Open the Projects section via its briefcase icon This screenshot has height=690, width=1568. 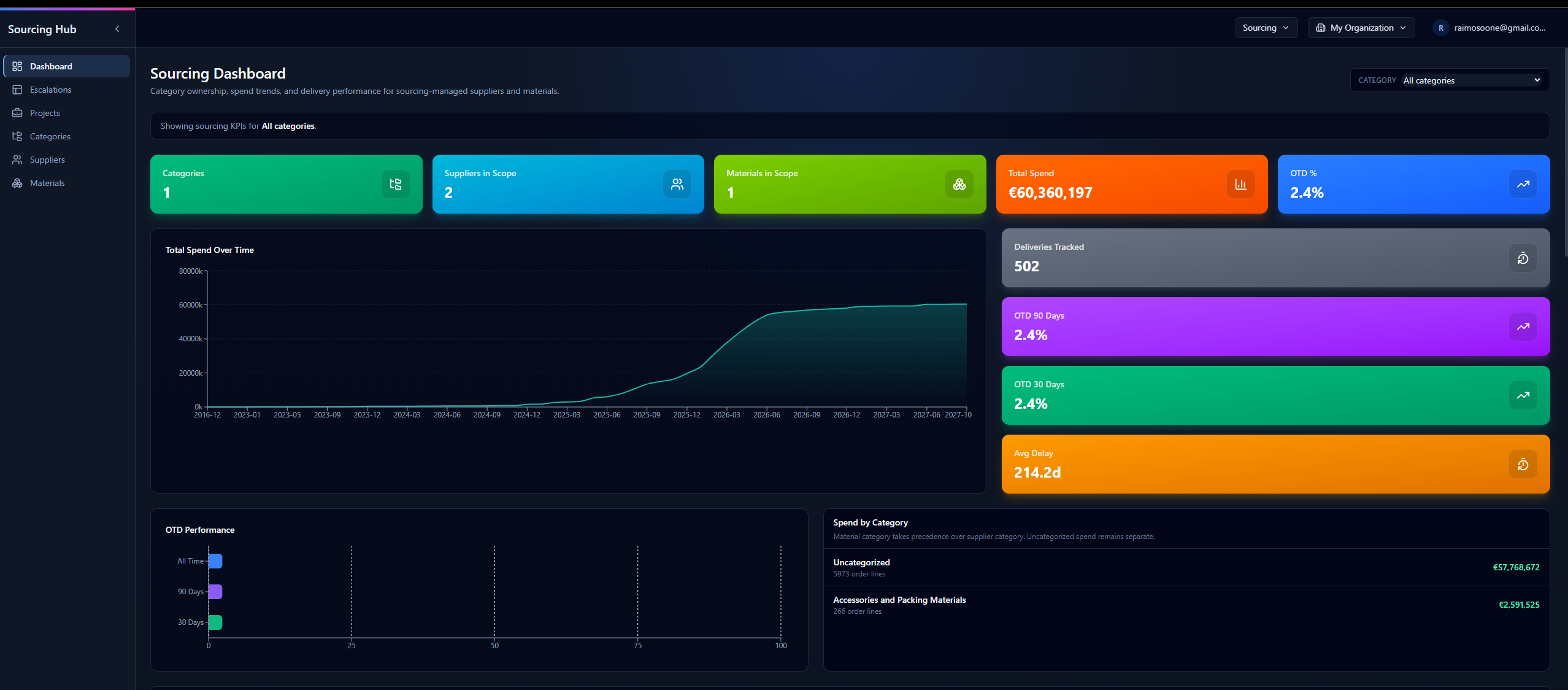[x=18, y=112]
